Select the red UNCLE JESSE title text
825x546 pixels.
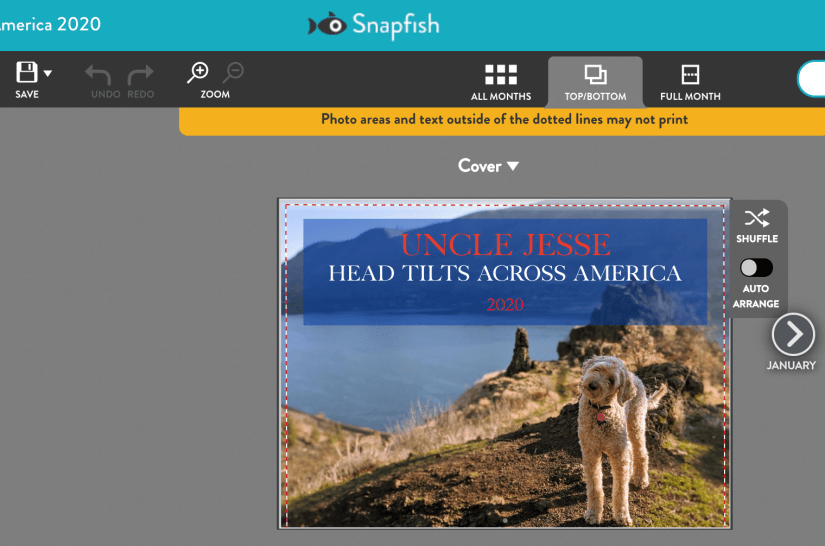pyautogui.click(x=505, y=244)
